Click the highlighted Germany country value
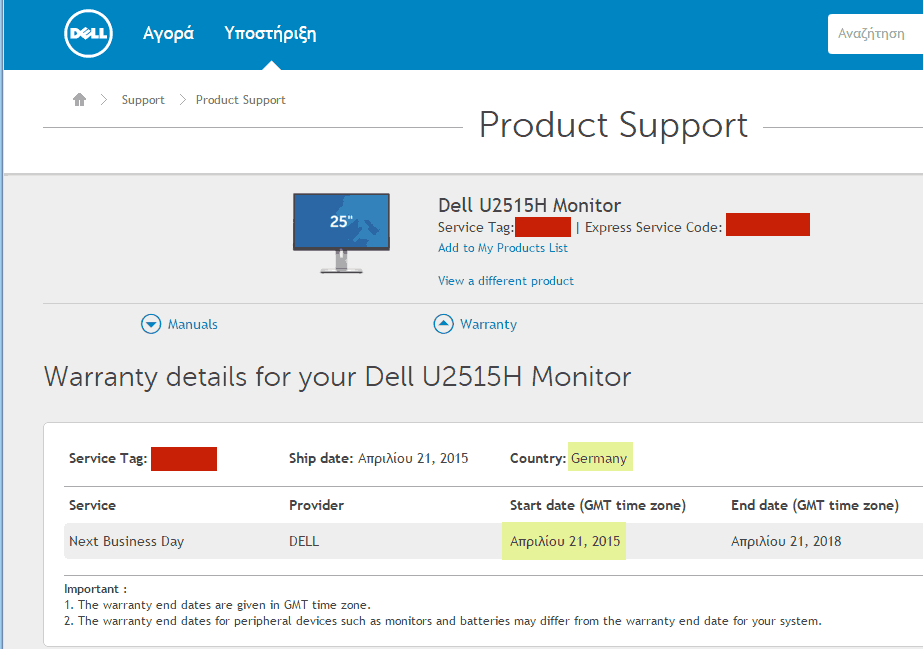 tap(599, 458)
